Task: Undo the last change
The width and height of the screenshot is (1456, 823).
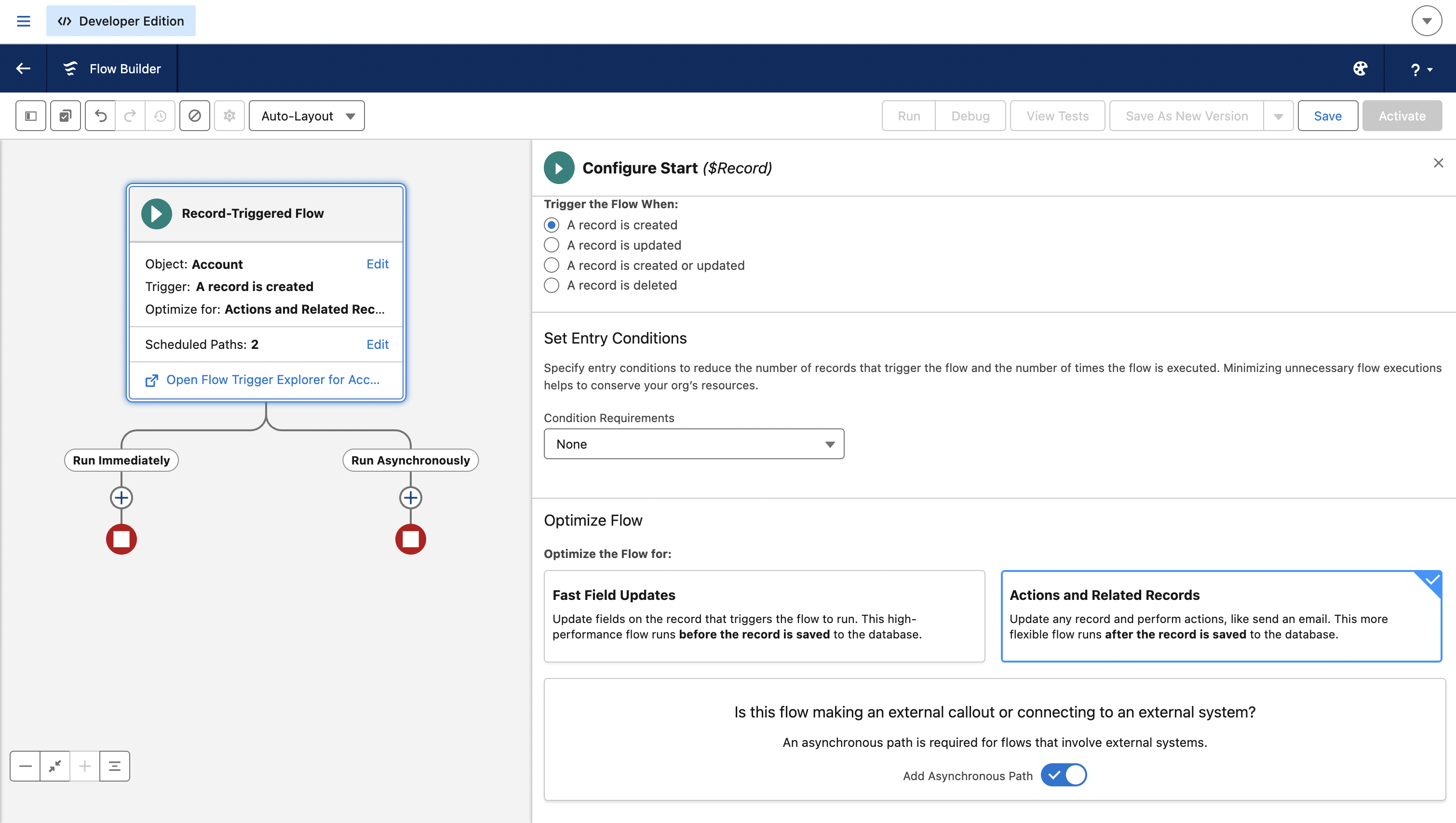Action: (x=101, y=116)
